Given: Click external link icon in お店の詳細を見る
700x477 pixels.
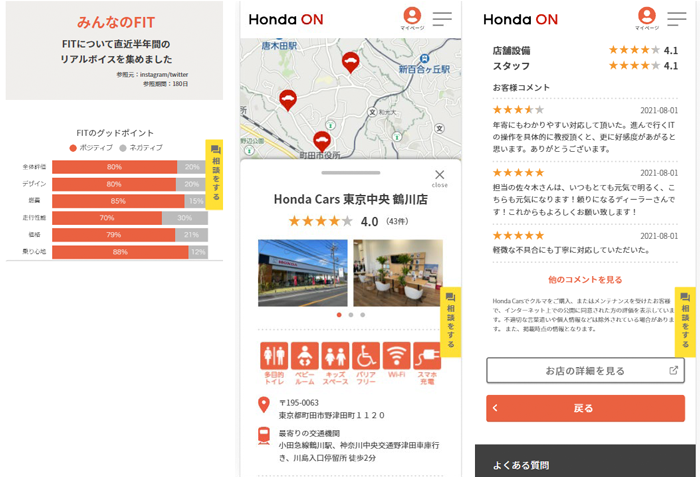Looking at the screenshot, I should [x=673, y=370].
